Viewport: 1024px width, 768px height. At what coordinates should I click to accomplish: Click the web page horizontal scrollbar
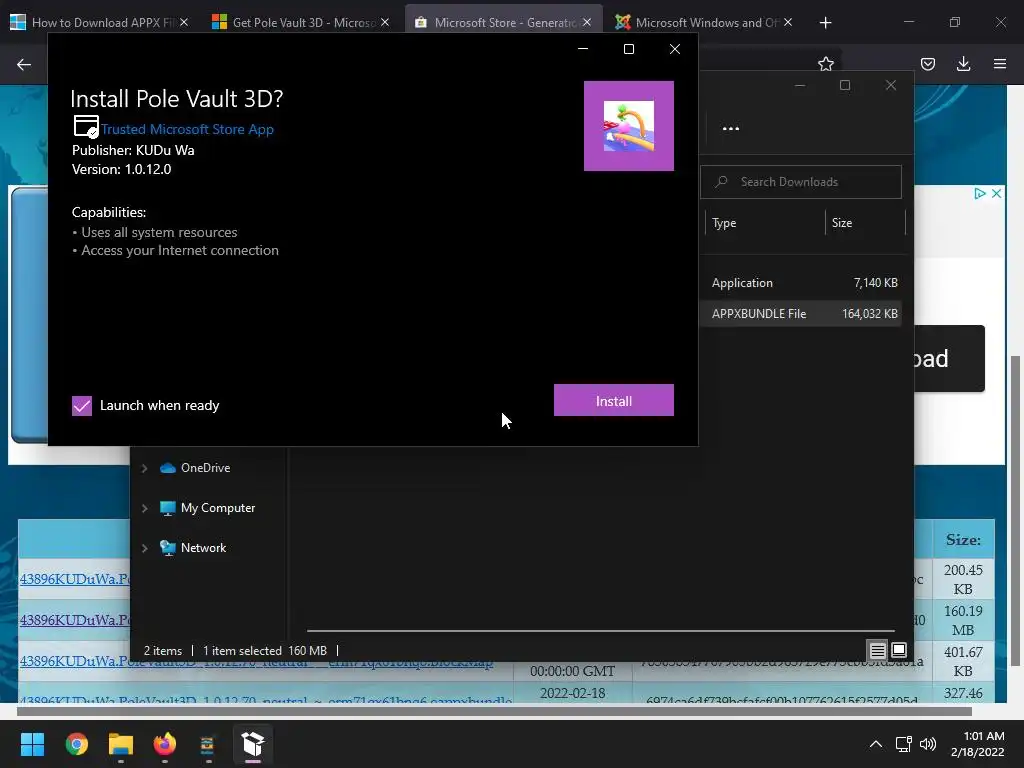[x=494, y=711]
